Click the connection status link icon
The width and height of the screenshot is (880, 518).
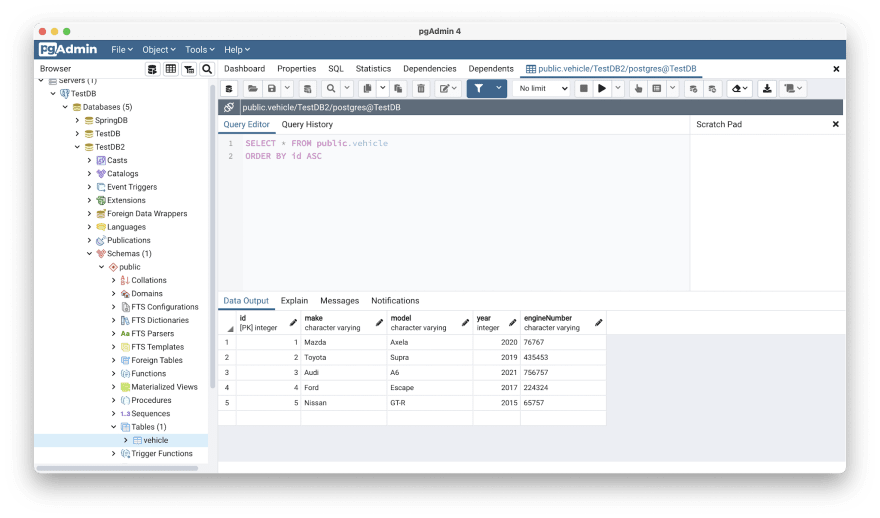tap(229, 107)
